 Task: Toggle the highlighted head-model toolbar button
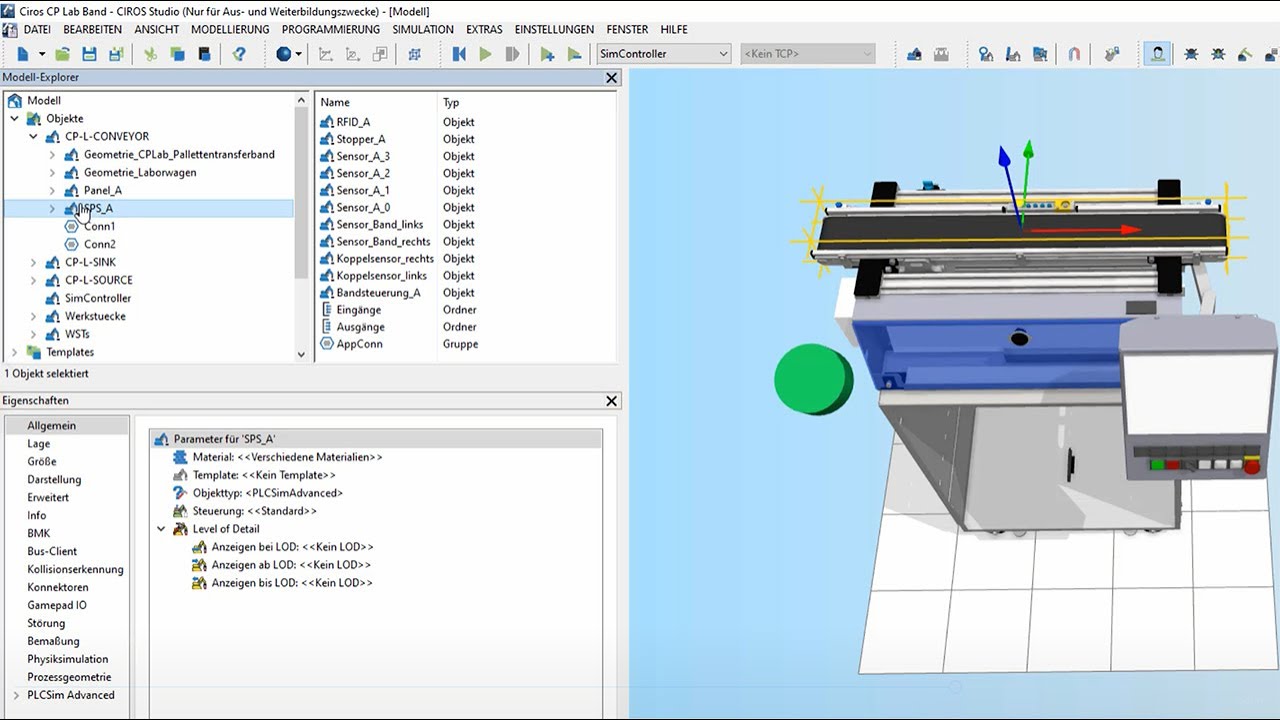pos(1158,54)
